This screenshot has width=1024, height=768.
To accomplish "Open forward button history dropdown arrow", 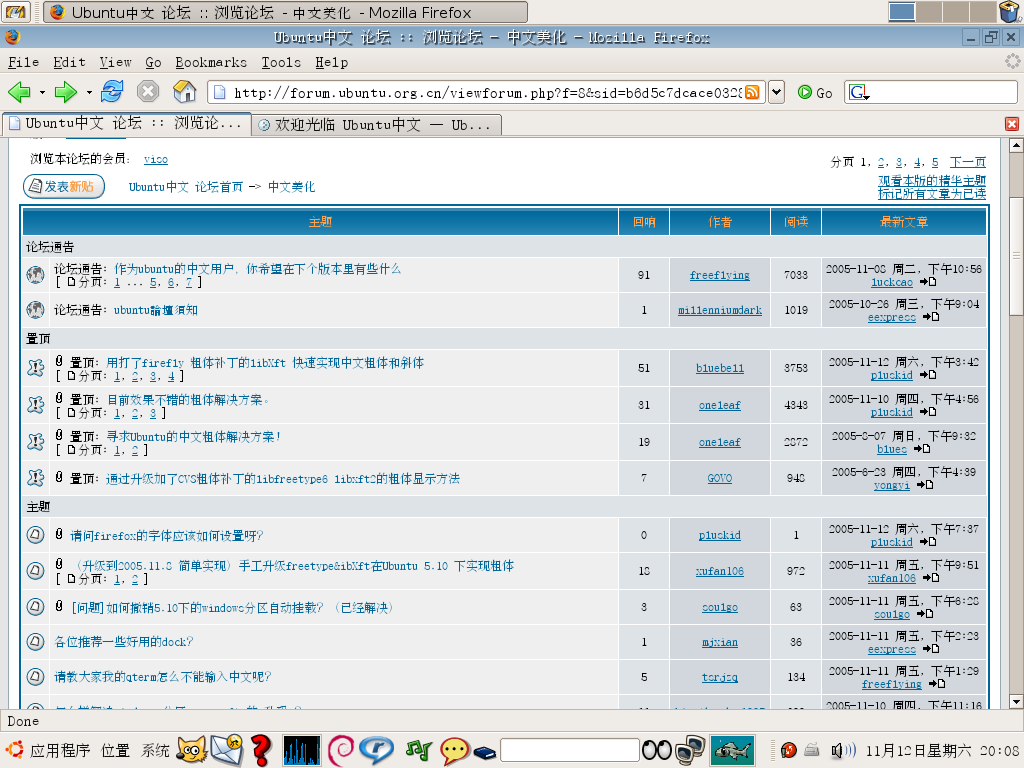I will coord(89,93).
